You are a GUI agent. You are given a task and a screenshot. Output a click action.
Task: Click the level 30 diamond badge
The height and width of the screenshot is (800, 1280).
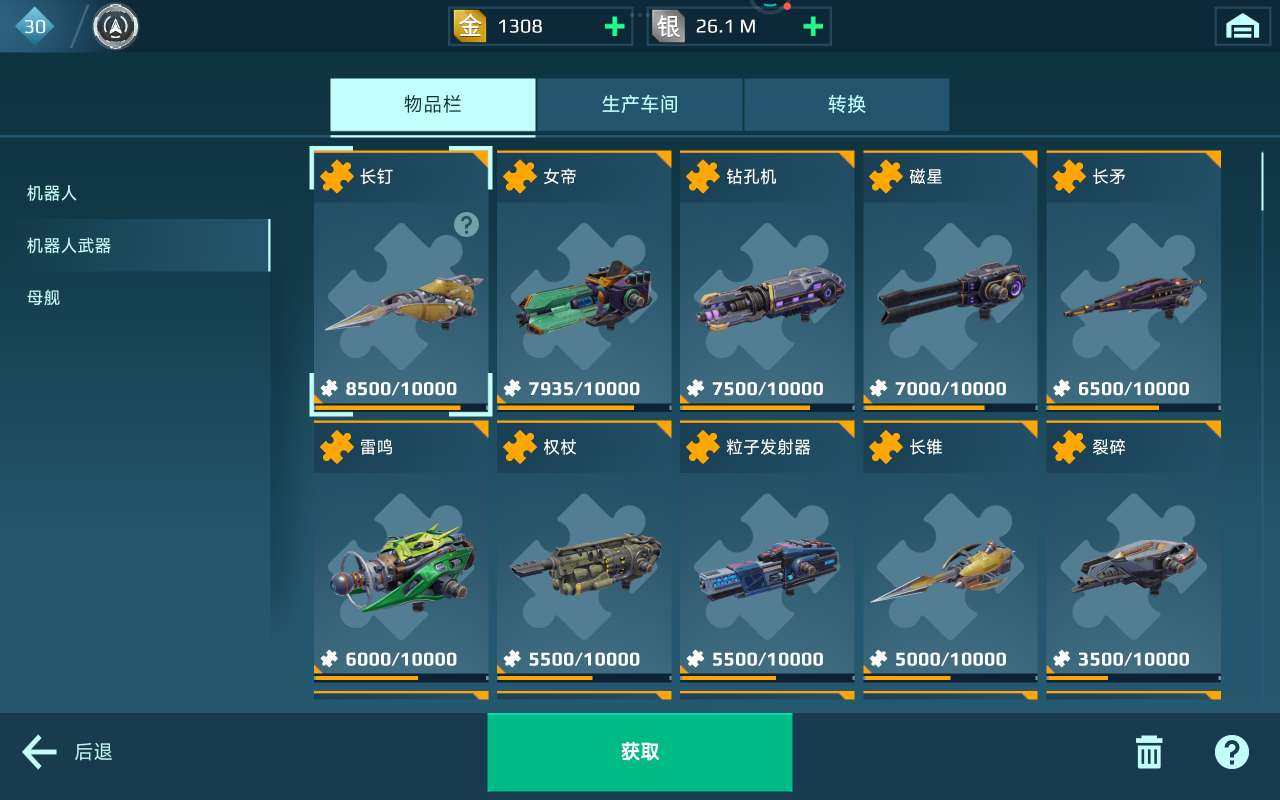35,27
